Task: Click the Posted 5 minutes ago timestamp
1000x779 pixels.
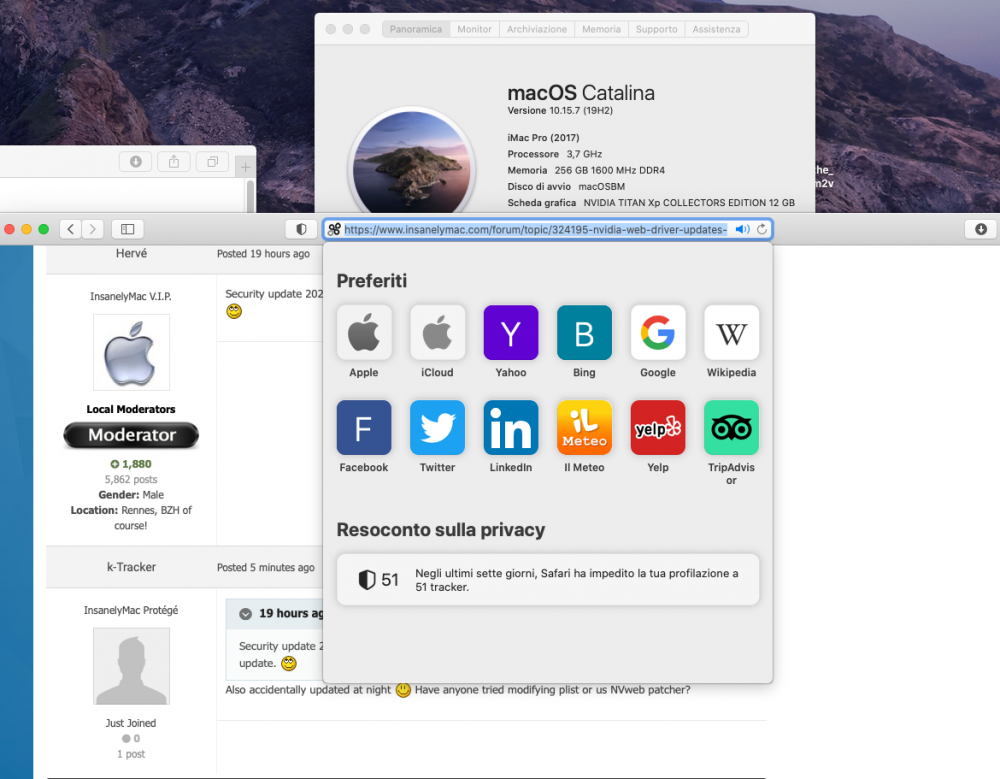Action: coord(265,567)
